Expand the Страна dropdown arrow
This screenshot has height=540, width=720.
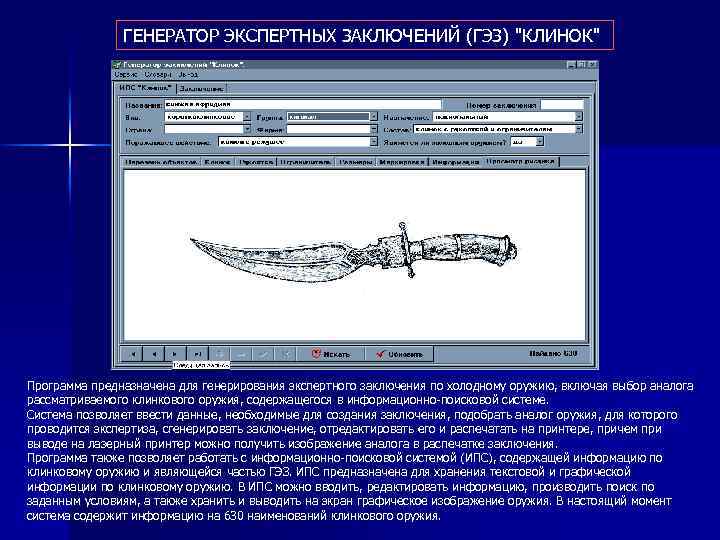pos(247,129)
